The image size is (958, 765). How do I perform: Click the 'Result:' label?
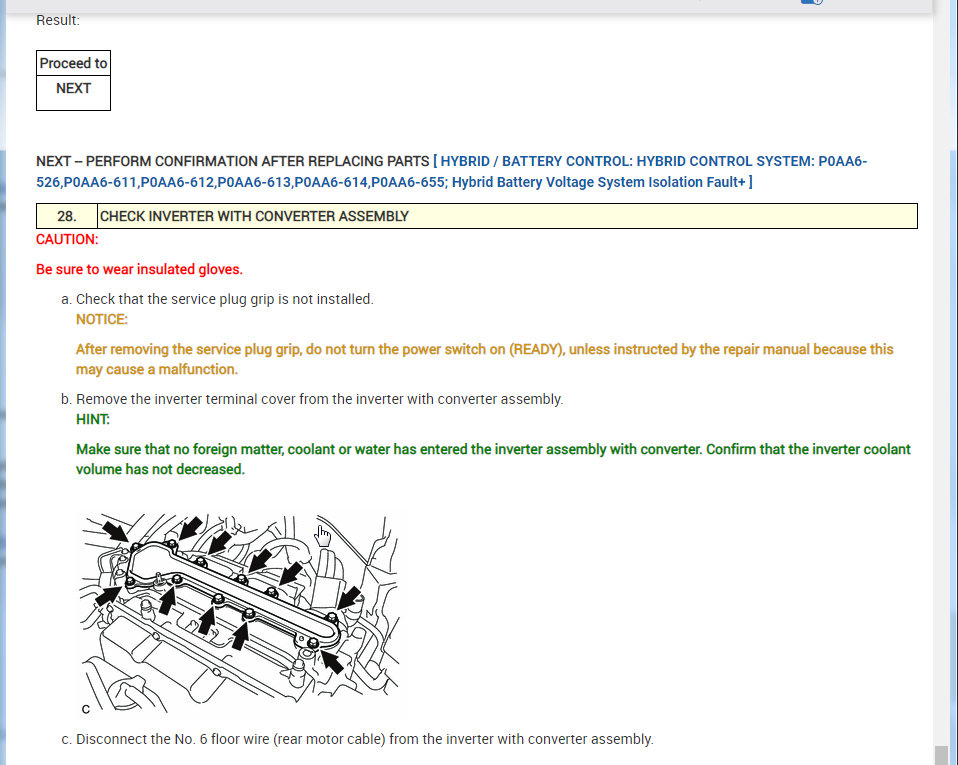[x=58, y=20]
